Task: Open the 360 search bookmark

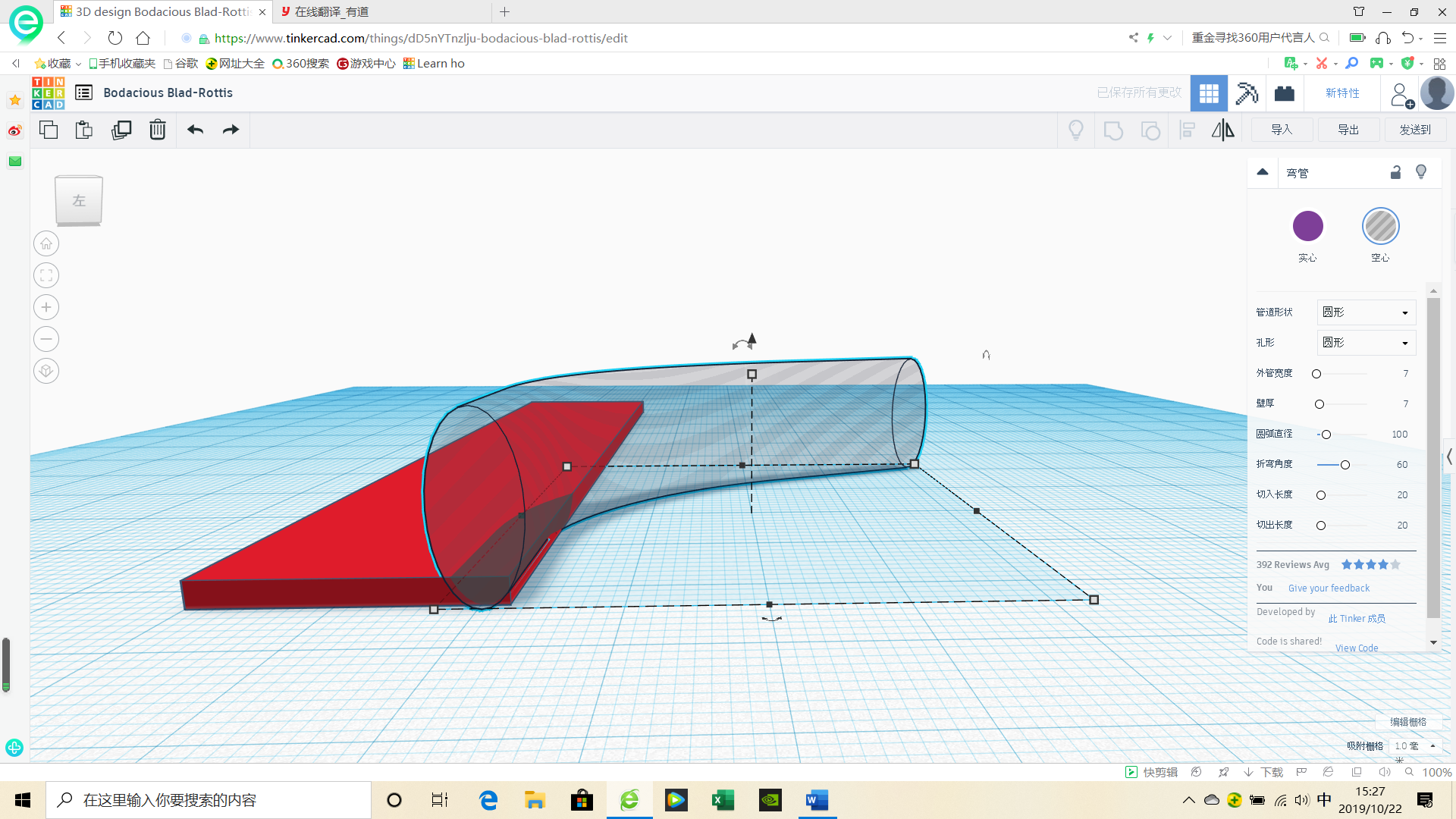Action: tap(300, 64)
